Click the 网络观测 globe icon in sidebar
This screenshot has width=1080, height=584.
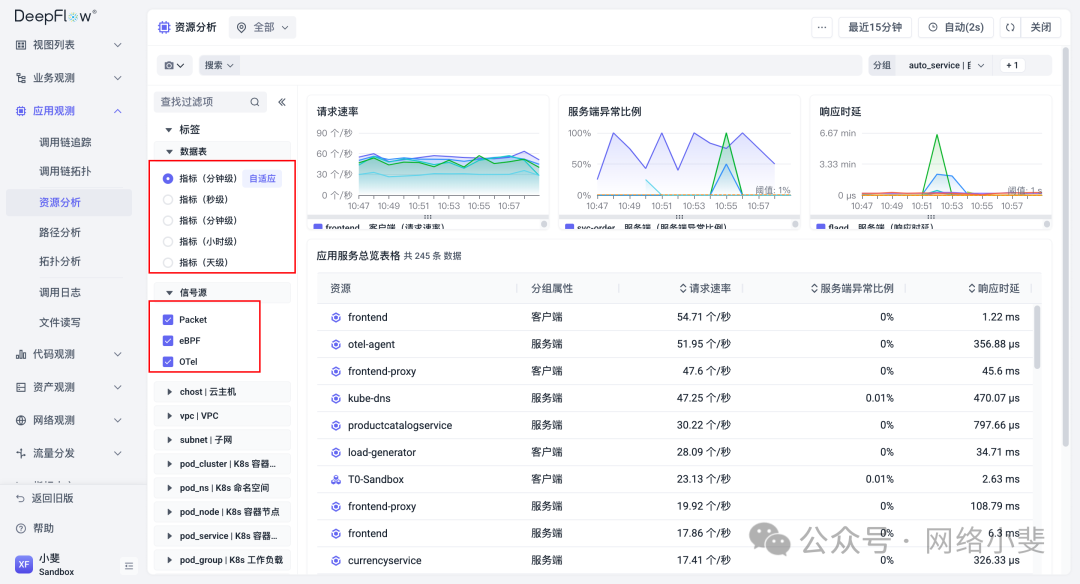[20, 420]
